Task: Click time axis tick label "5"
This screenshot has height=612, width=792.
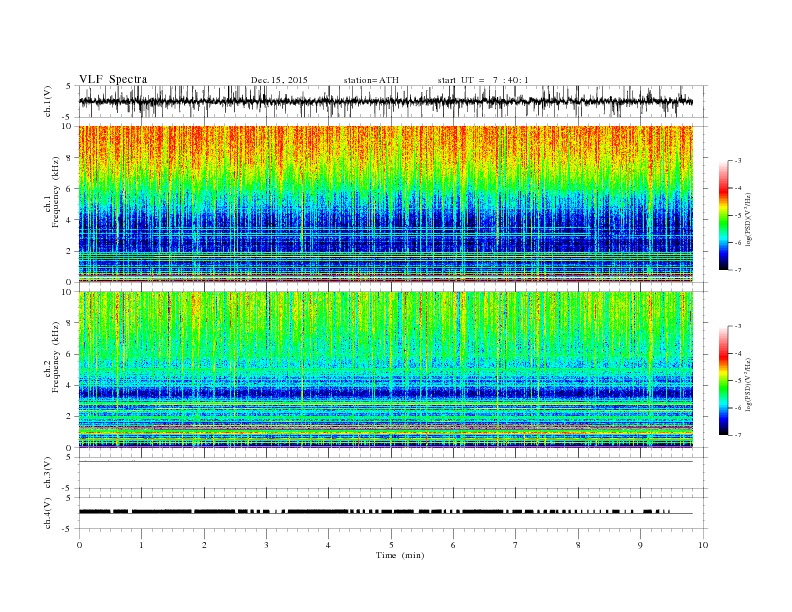Action: (x=391, y=545)
